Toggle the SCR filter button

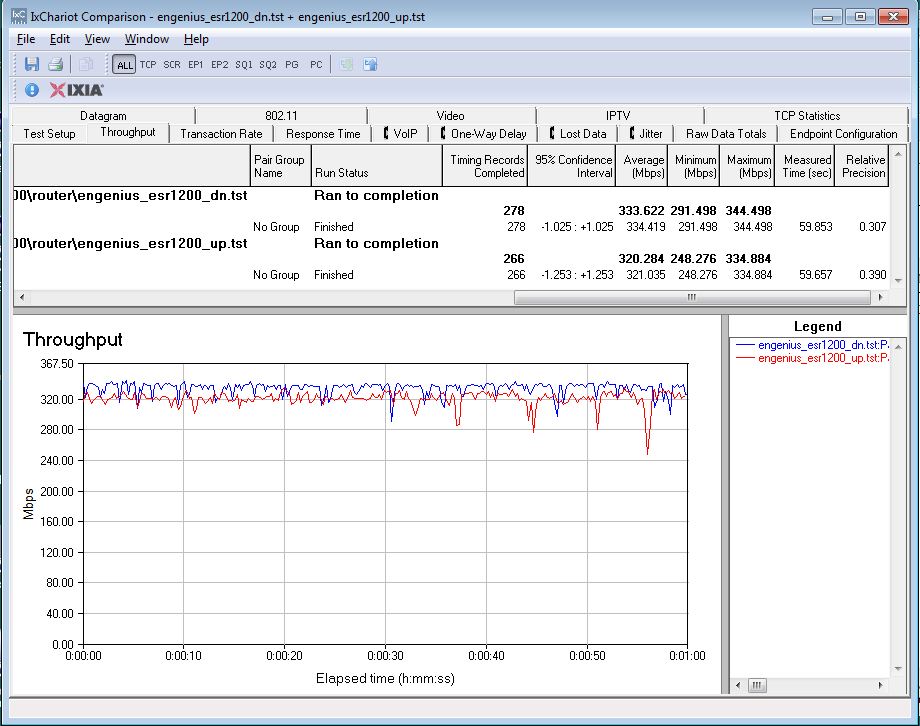tap(172, 65)
